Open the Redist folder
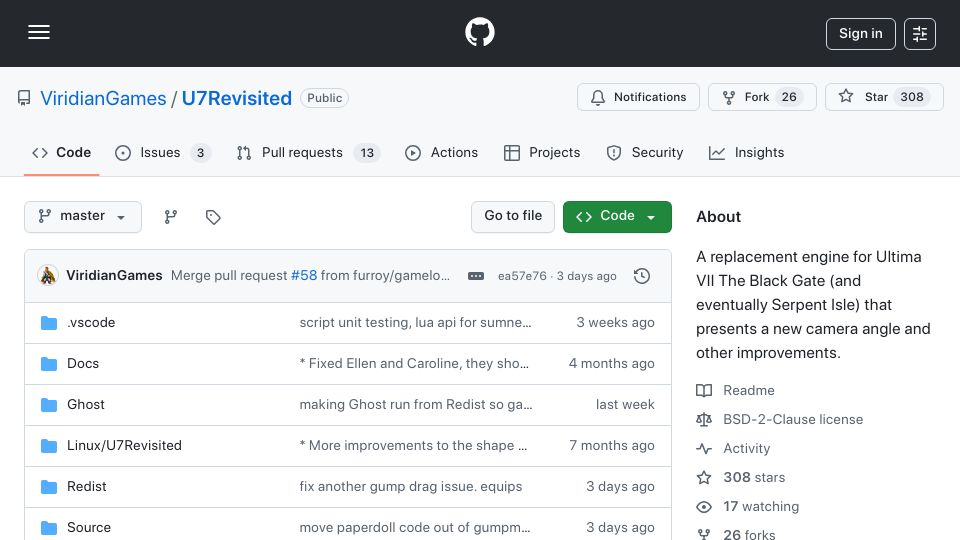Viewport: 960px width, 540px height. coord(86,487)
